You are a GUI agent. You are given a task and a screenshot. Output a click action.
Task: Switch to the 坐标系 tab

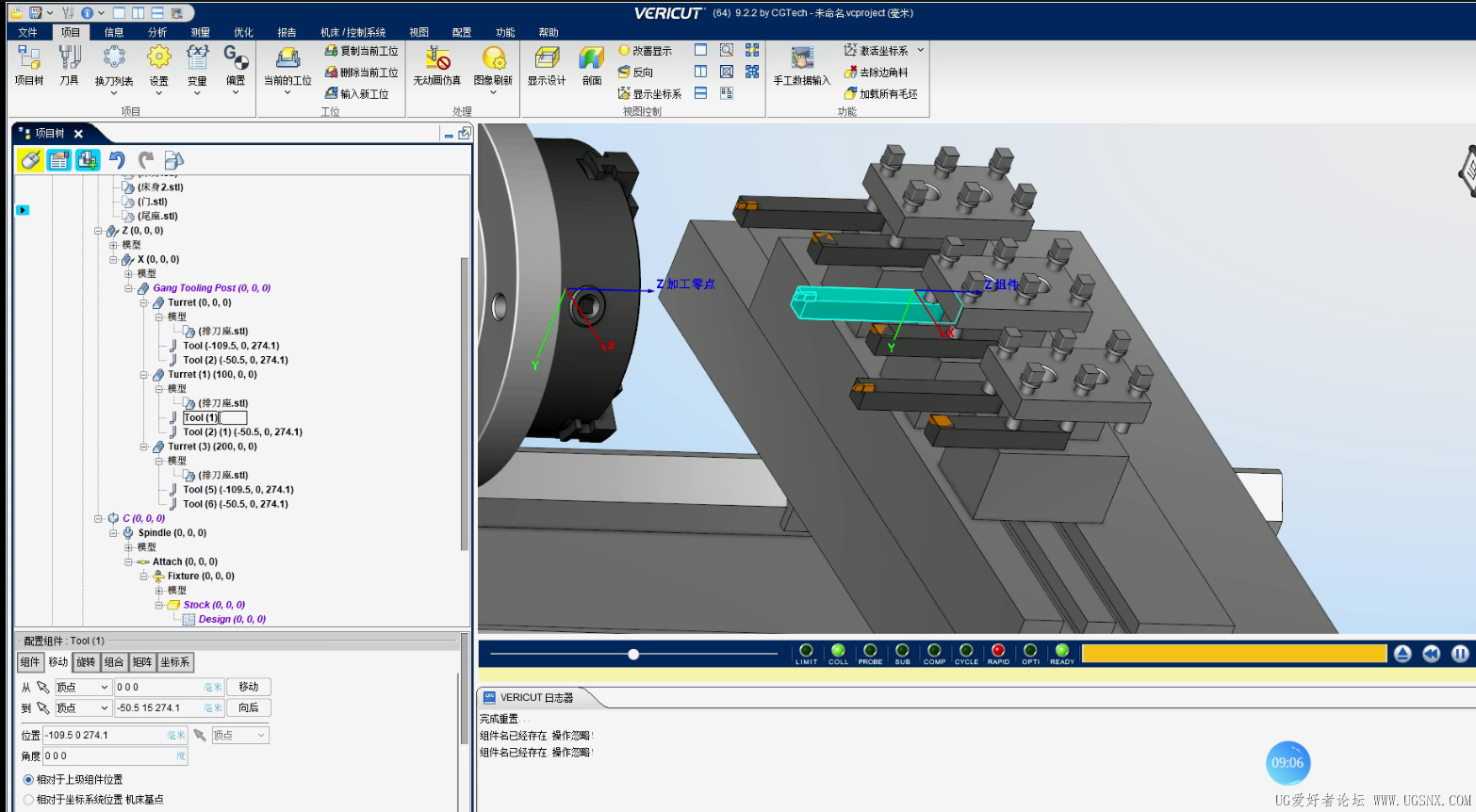tap(175, 662)
